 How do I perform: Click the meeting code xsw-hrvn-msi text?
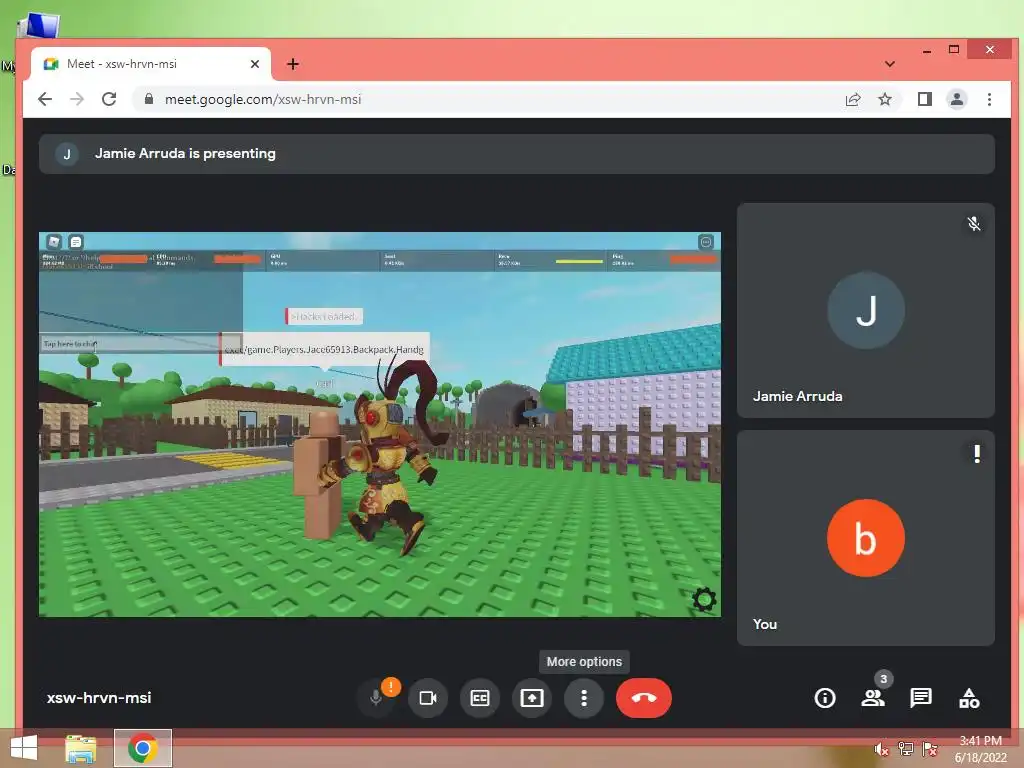tap(99, 698)
